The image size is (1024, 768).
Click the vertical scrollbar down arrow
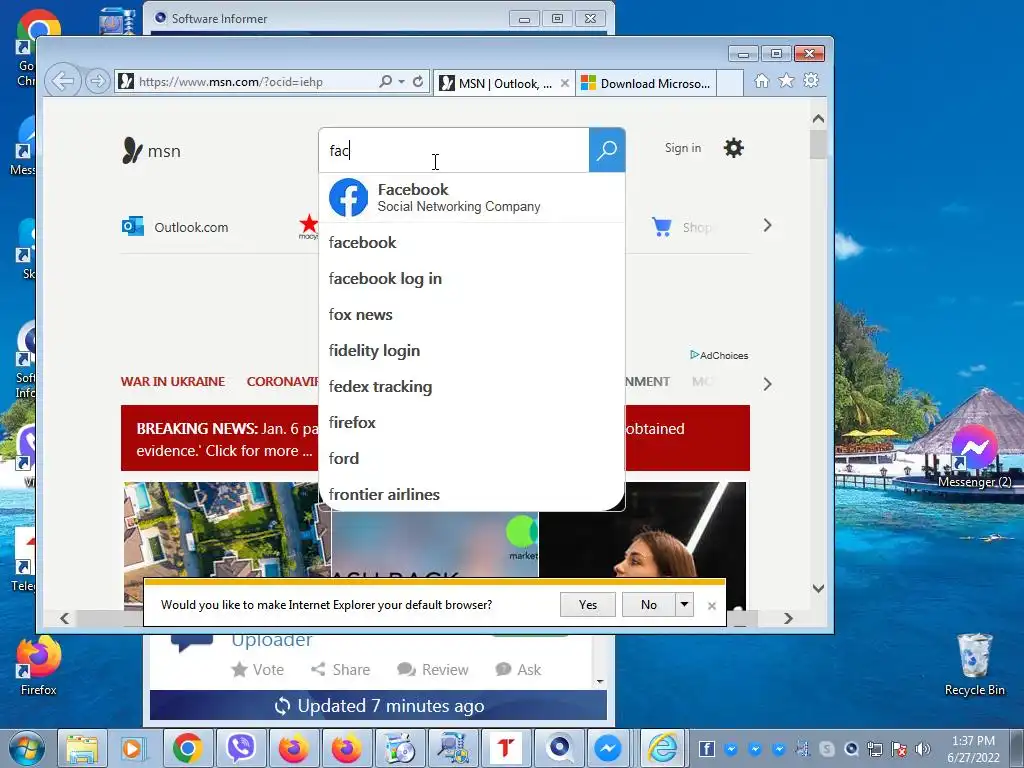tap(818, 588)
